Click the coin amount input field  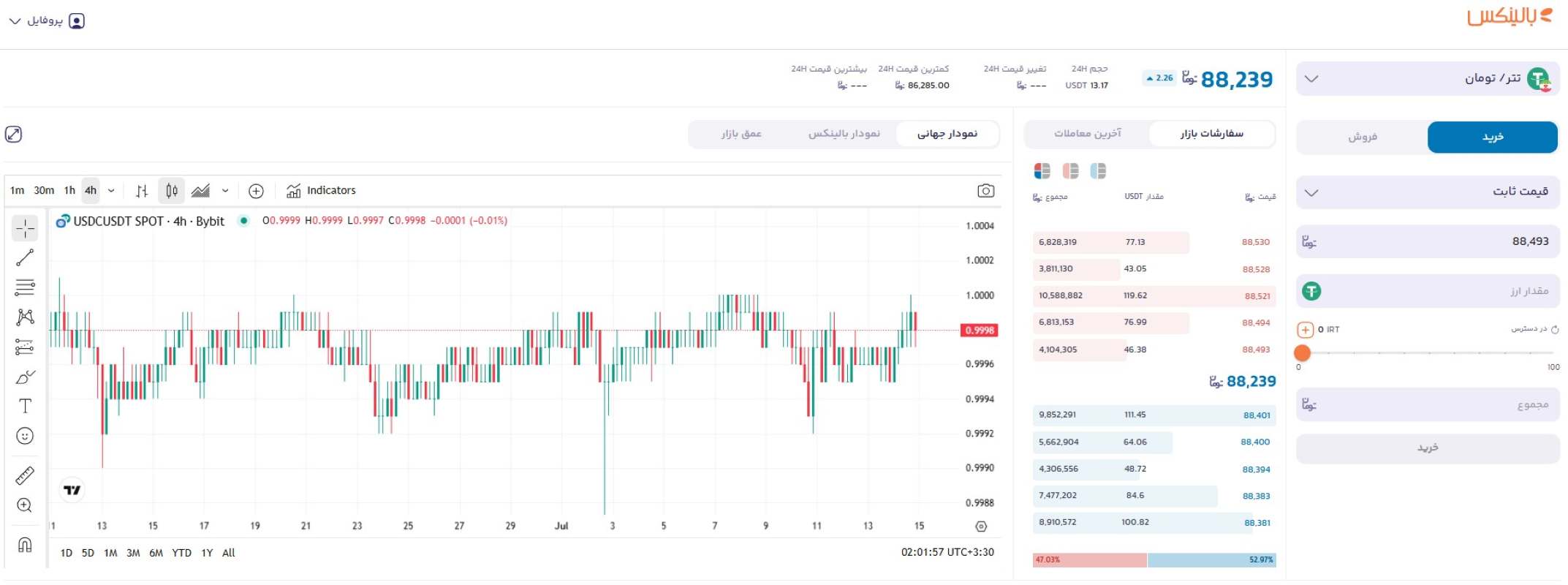click(1428, 291)
